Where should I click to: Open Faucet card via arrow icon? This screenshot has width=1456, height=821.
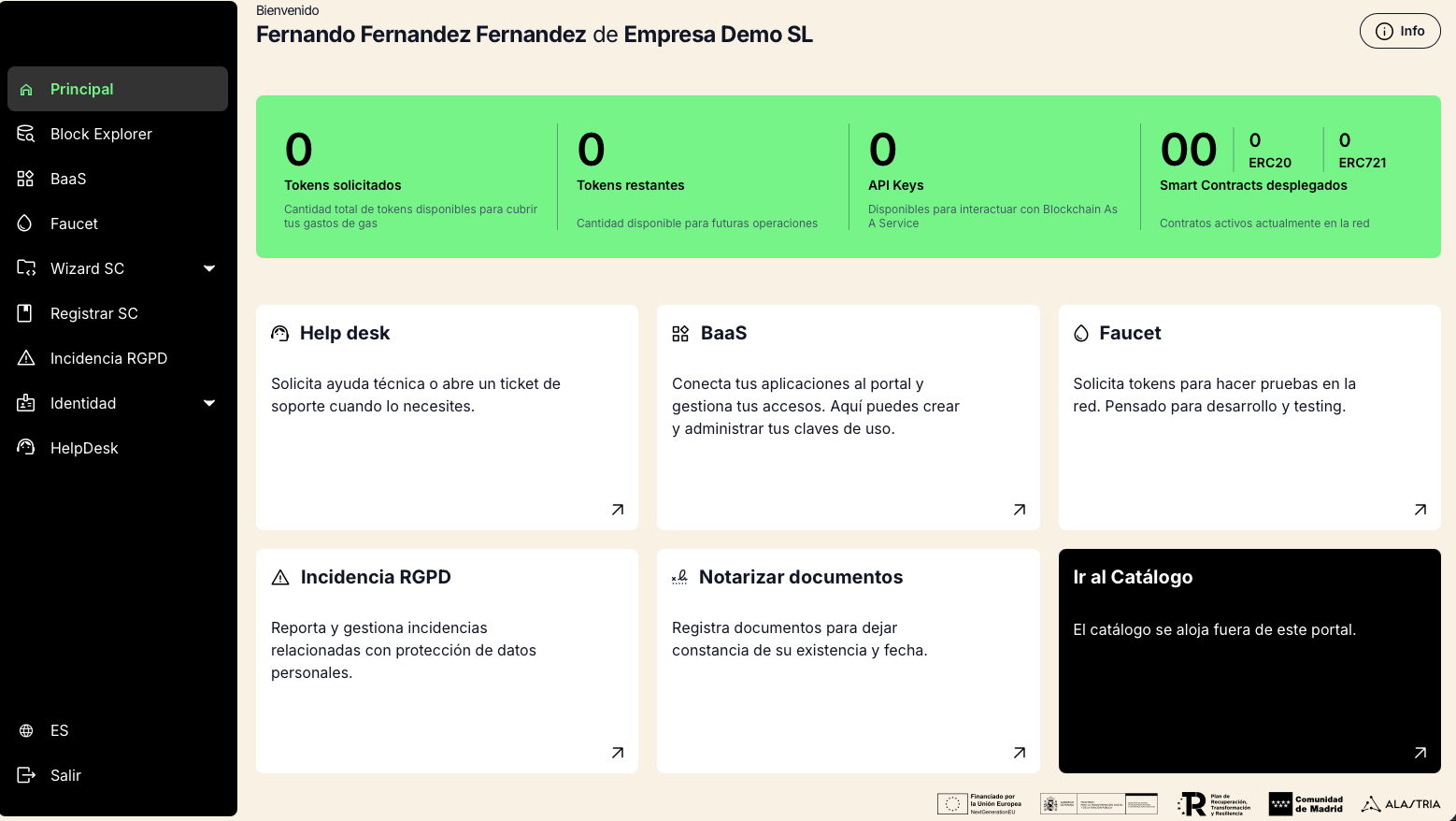click(x=1420, y=510)
